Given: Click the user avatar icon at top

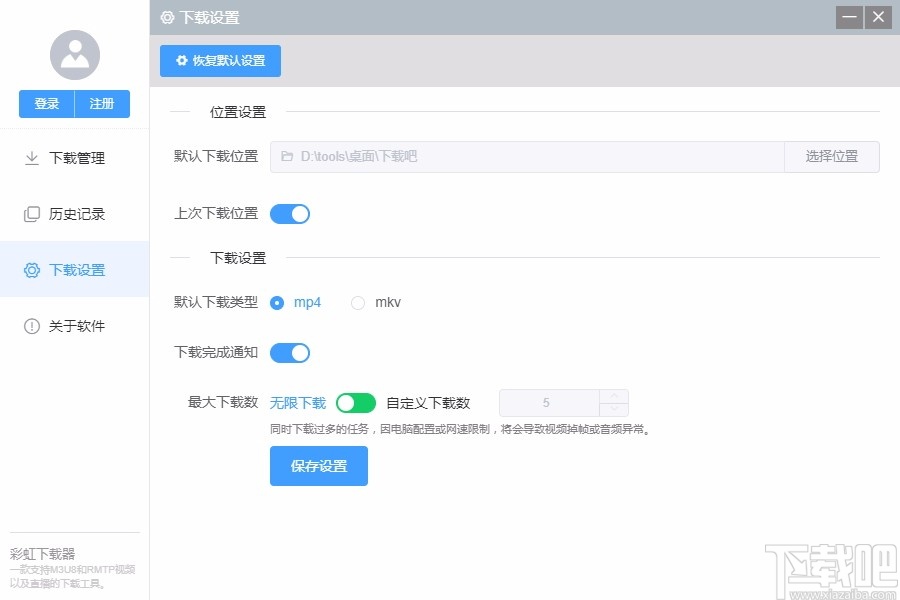Looking at the screenshot, I should click(x=74, y=55).
